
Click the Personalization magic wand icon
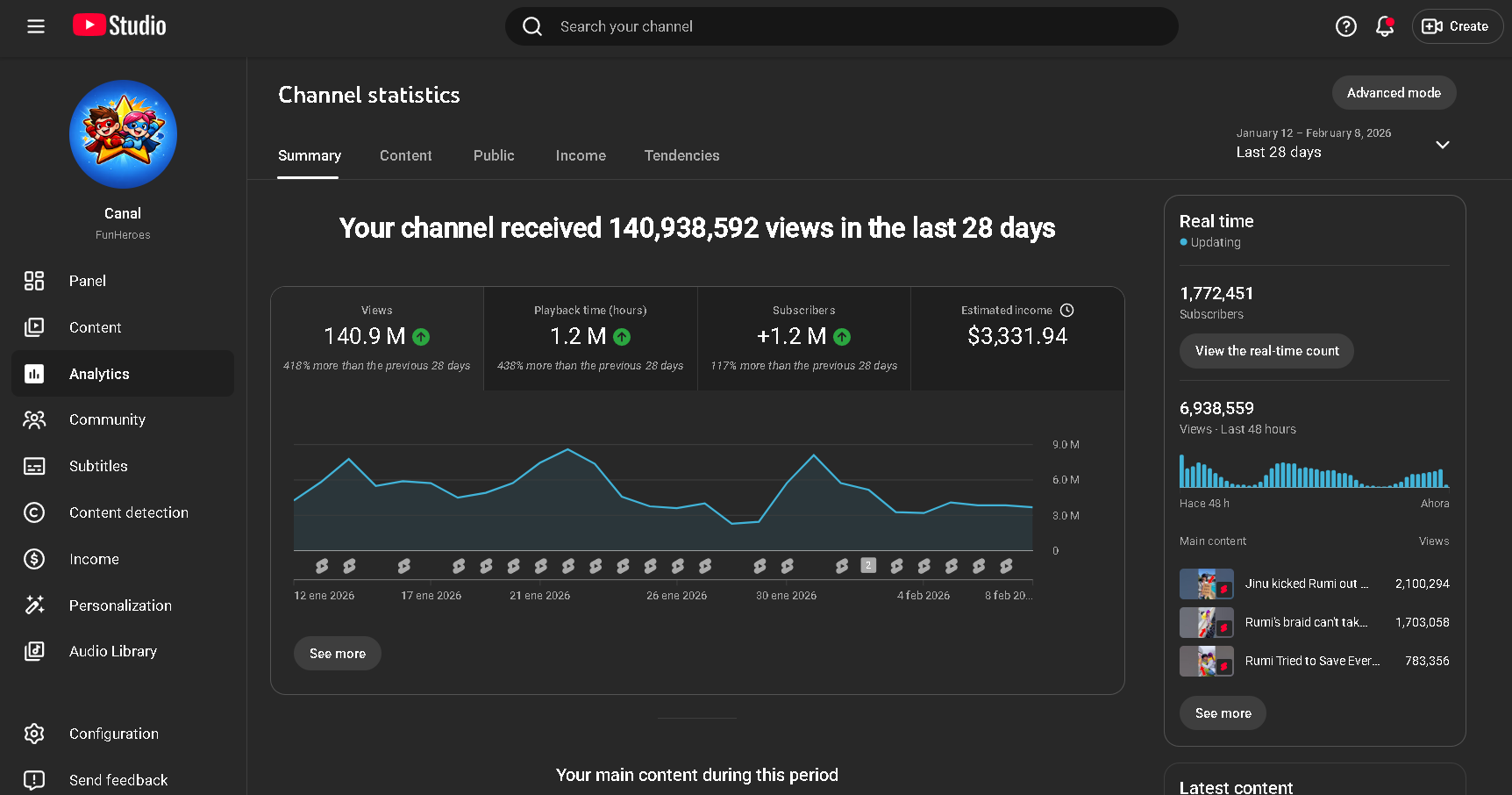click(x=34, y=605)
